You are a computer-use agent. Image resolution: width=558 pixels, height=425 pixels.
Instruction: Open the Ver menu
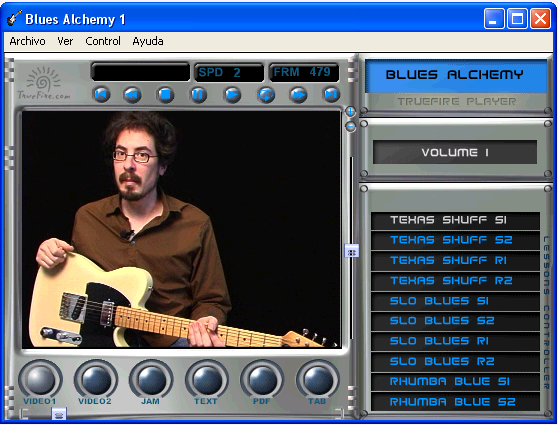pyautogui.click(x=65, y=41)
